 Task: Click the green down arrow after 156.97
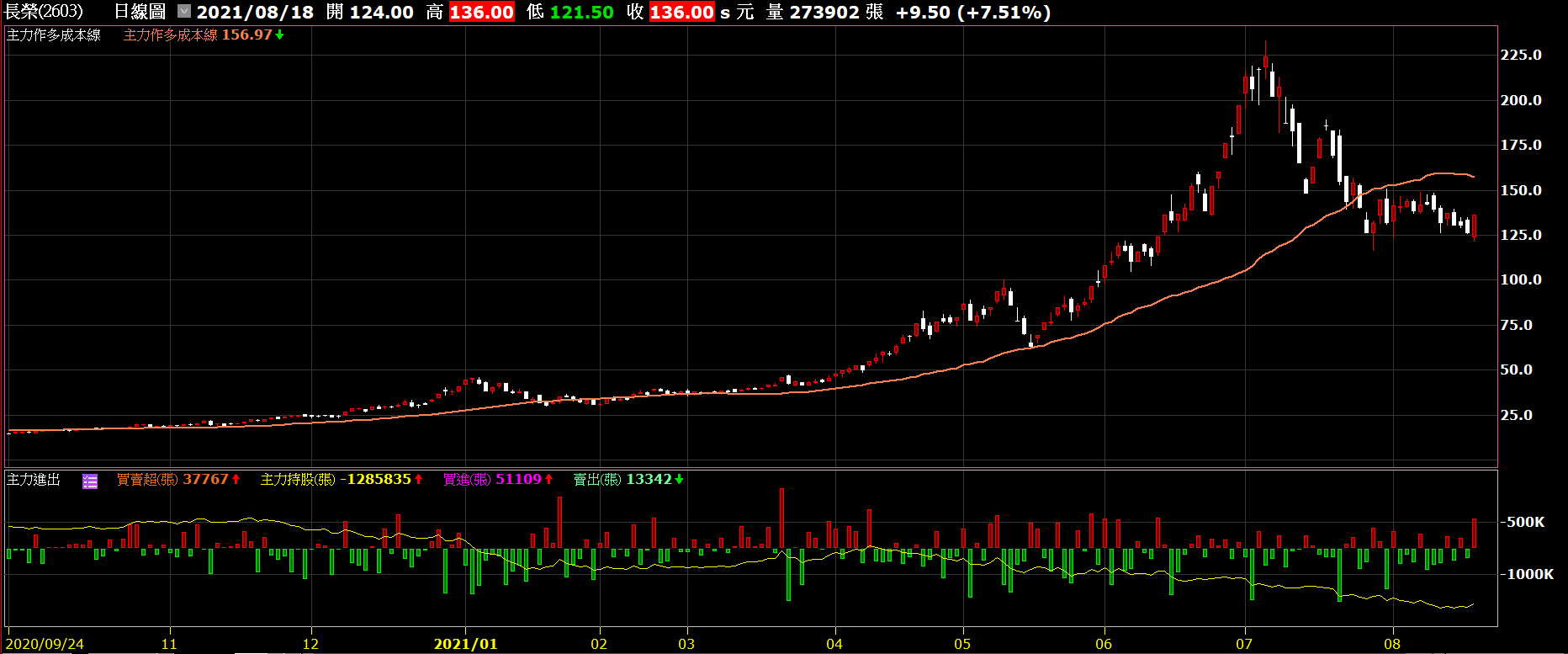tap(280, 35)
